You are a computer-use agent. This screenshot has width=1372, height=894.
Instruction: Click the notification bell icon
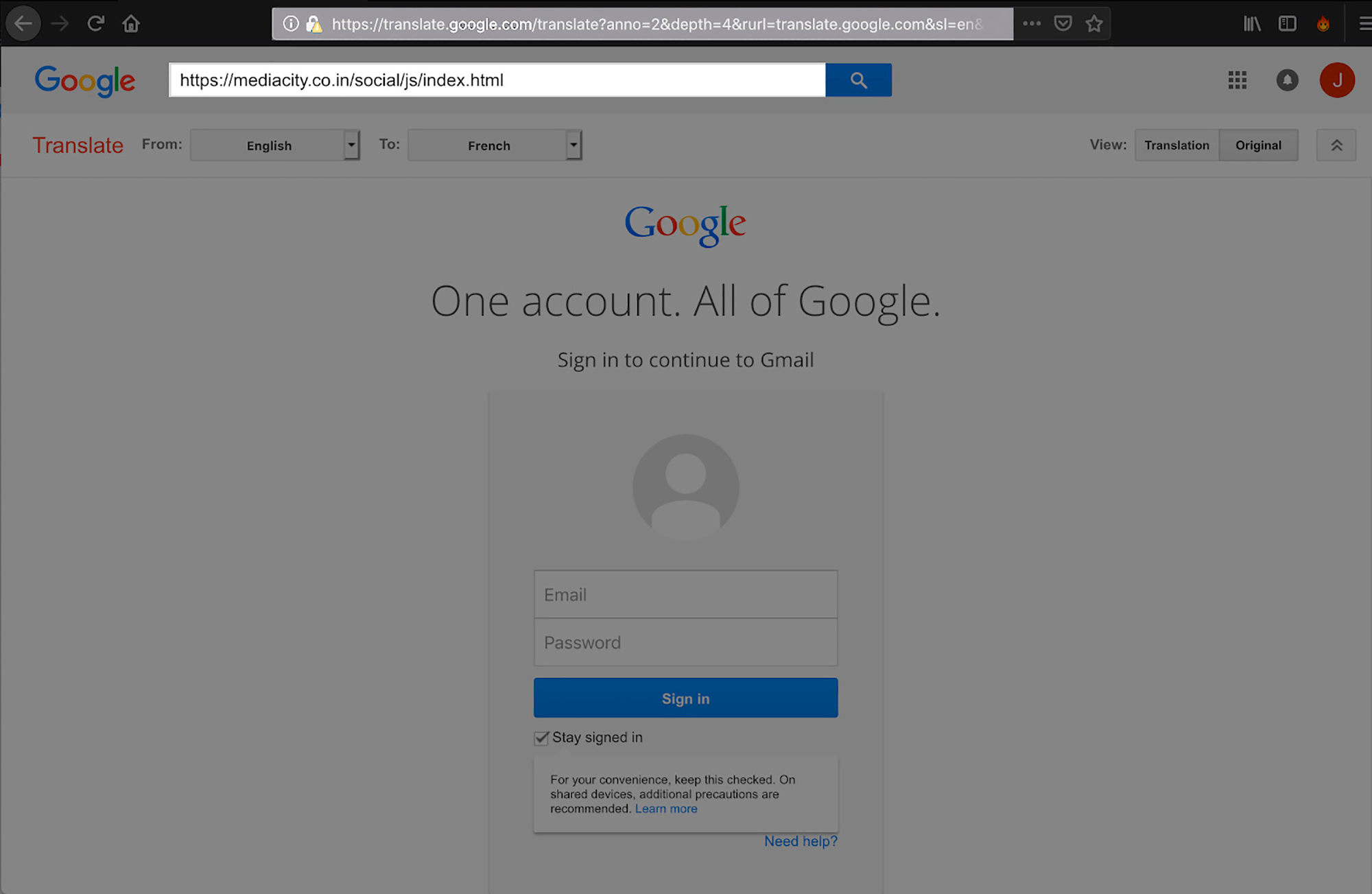(x=1287, y=81)
